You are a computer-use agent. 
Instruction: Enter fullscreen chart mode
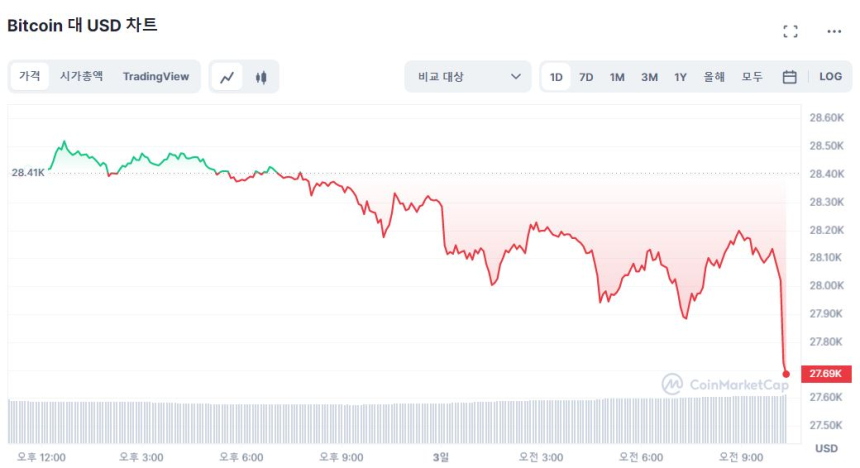(x=790, y=31)
